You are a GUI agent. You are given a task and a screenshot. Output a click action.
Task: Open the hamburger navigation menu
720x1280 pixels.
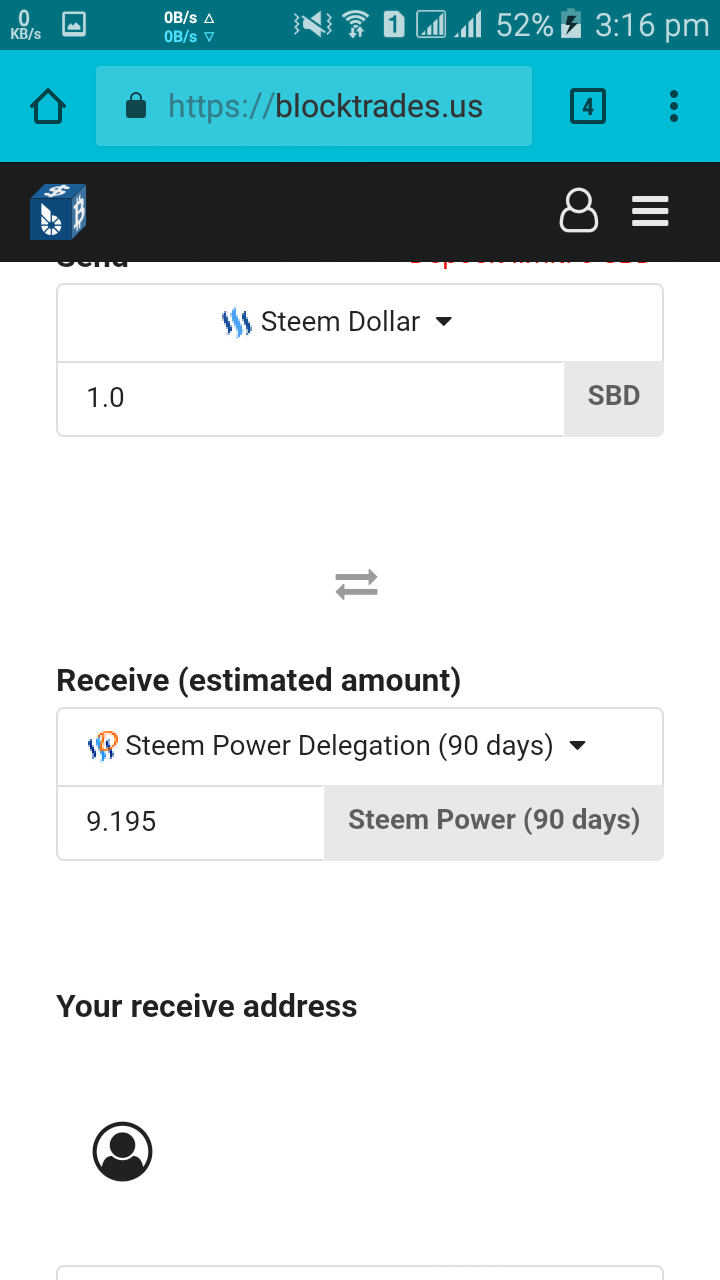click(650, 211)
